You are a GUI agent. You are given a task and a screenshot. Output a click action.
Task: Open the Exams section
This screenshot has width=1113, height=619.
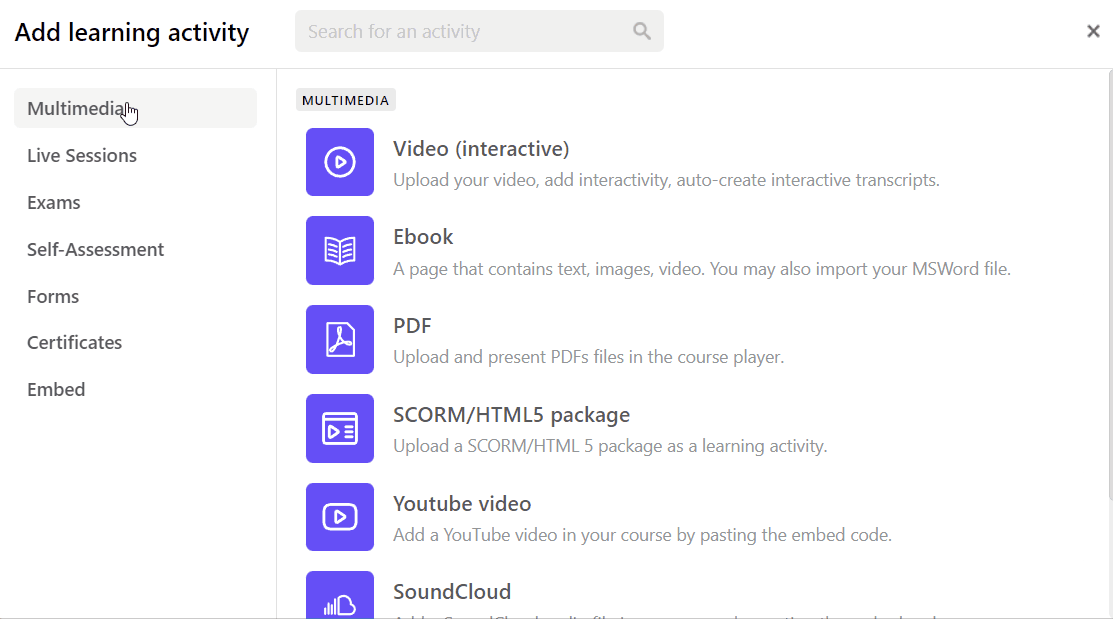54,202
